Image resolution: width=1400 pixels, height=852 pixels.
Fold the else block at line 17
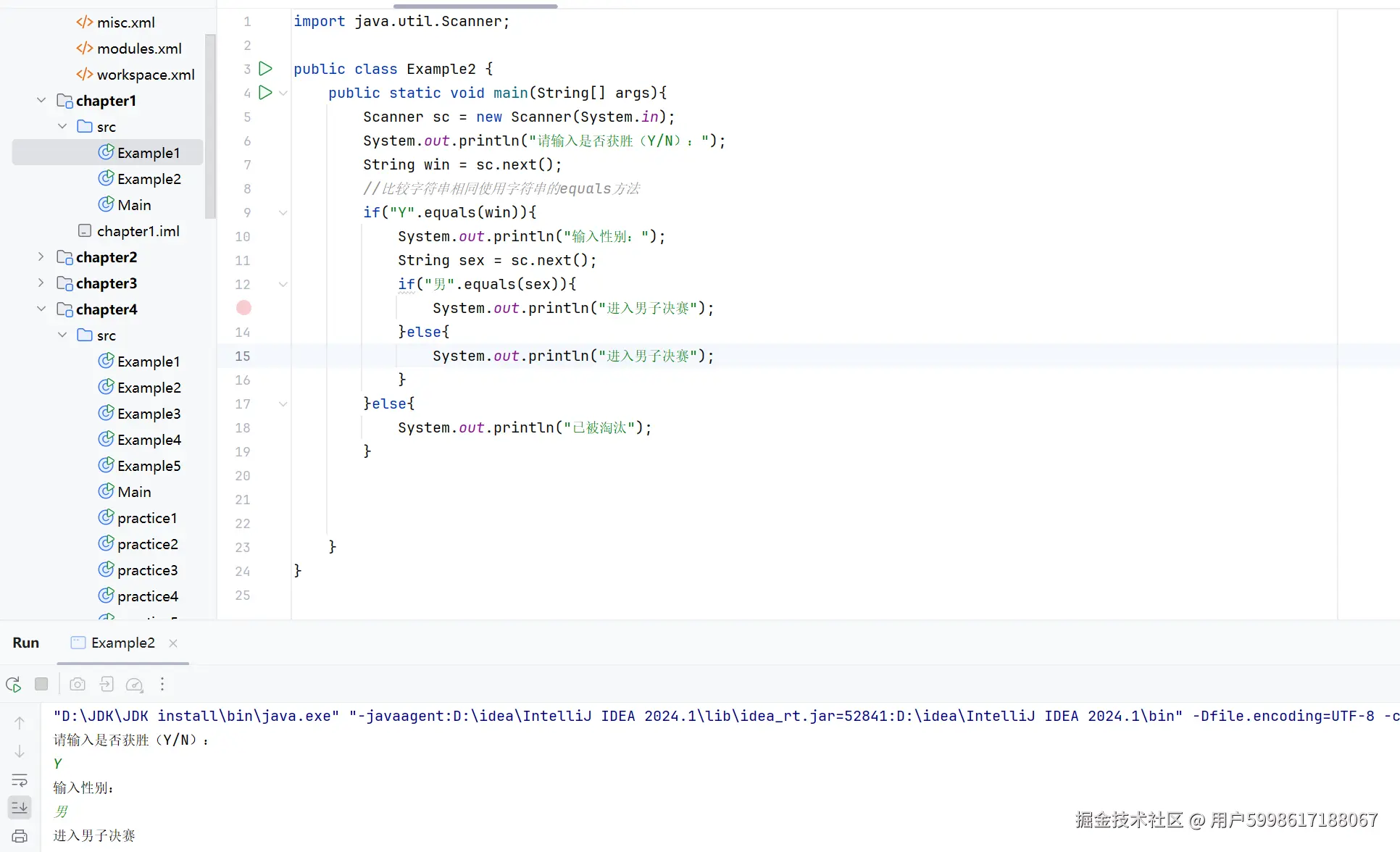283,404
